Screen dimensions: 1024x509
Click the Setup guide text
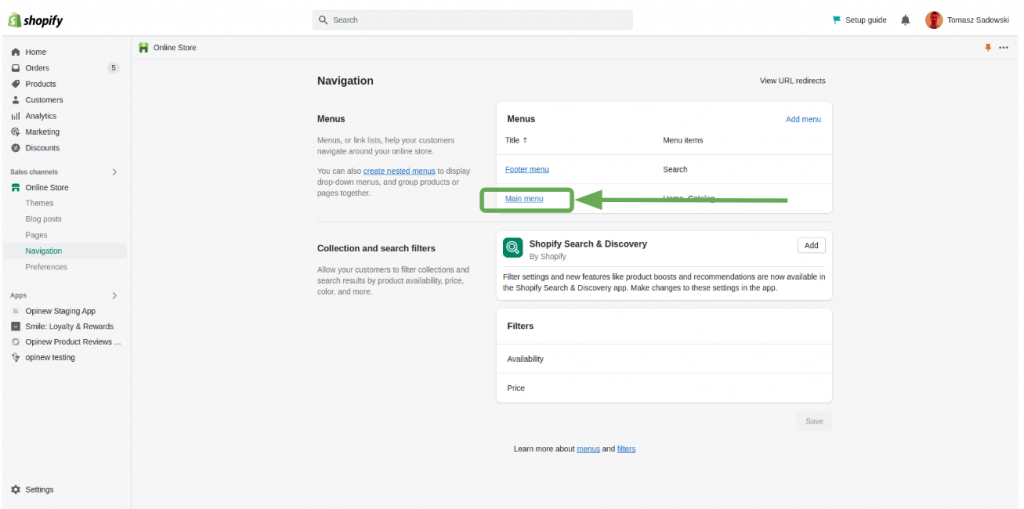[866, 20]
